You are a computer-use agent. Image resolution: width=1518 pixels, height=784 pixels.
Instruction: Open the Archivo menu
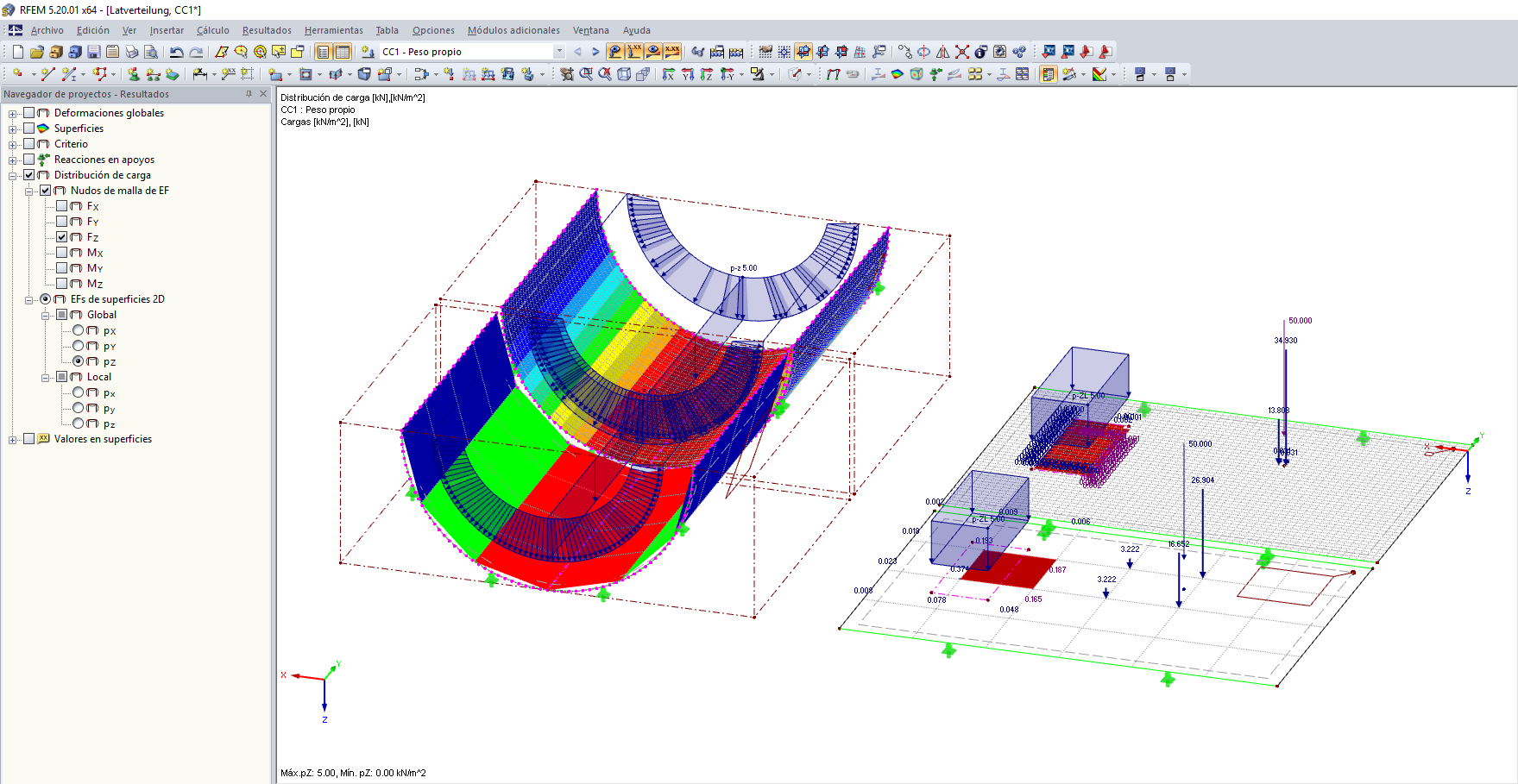[47, 30]
